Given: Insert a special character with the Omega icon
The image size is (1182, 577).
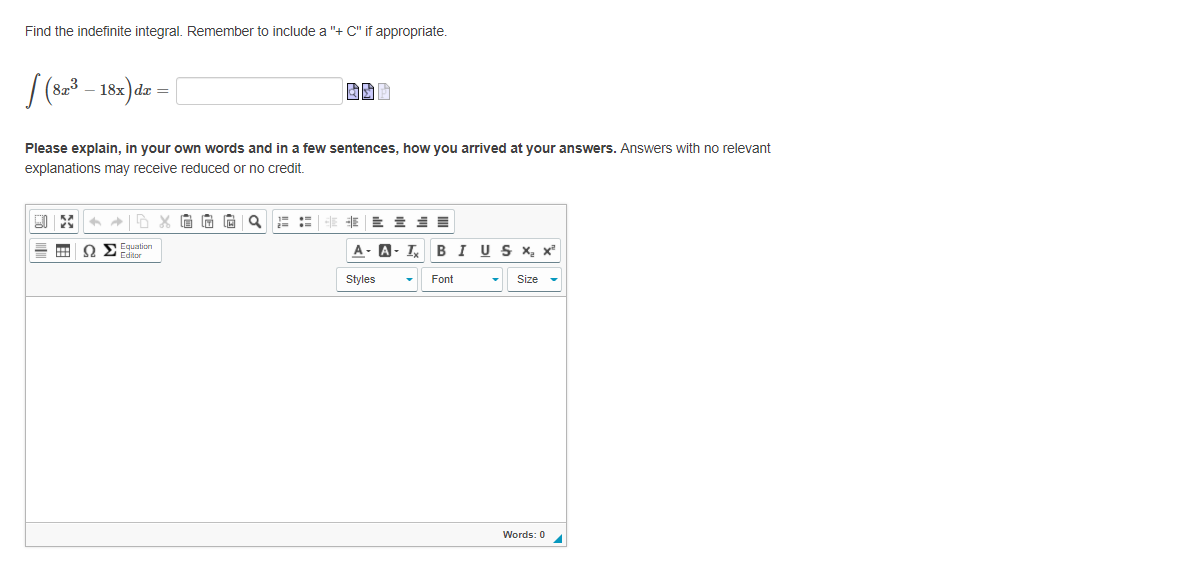Looking at the screenshot, I should coord(88,250).
